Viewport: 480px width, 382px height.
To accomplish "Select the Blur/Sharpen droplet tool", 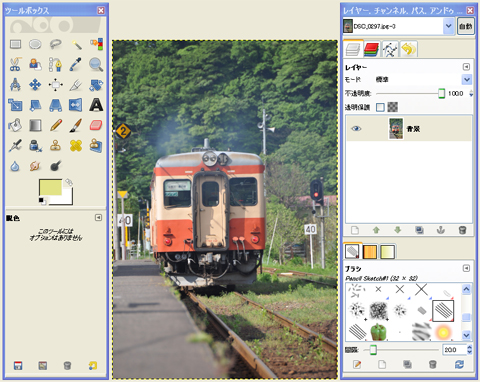I will 15,166.
